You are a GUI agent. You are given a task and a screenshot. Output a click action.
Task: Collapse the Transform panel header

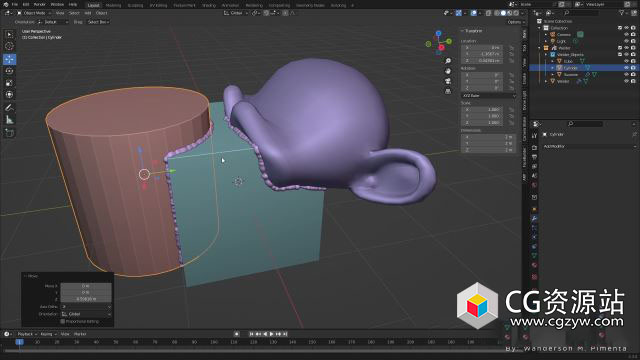coord(472,31)
